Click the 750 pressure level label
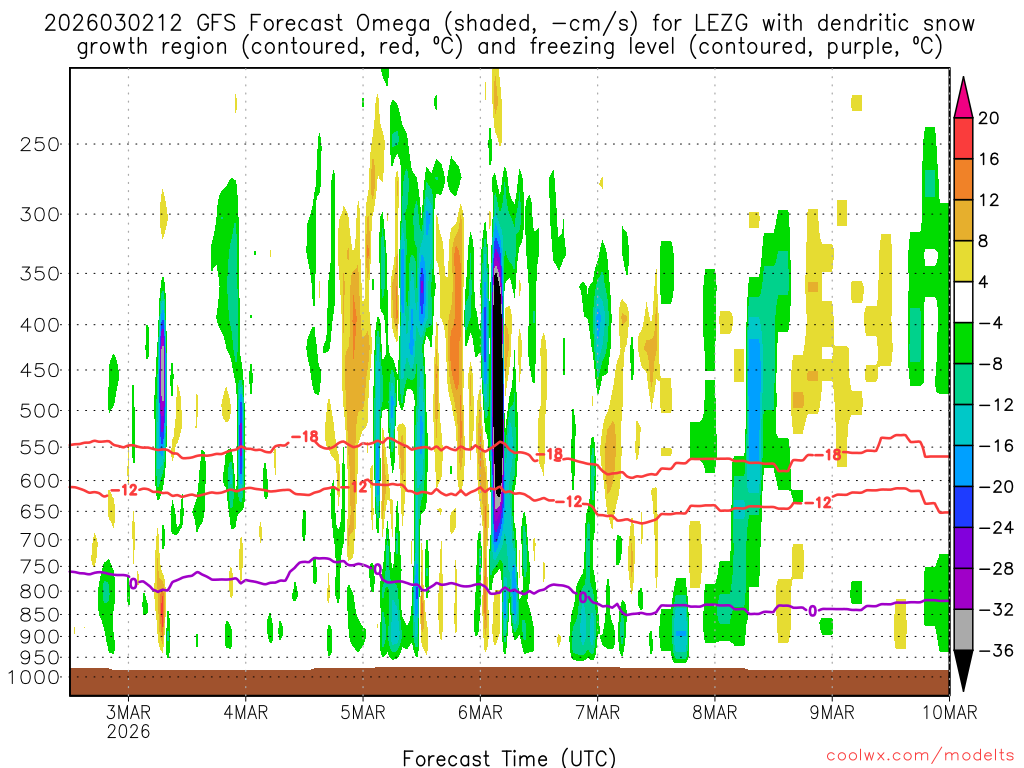The image size is (1024, 768). (40, 567)
